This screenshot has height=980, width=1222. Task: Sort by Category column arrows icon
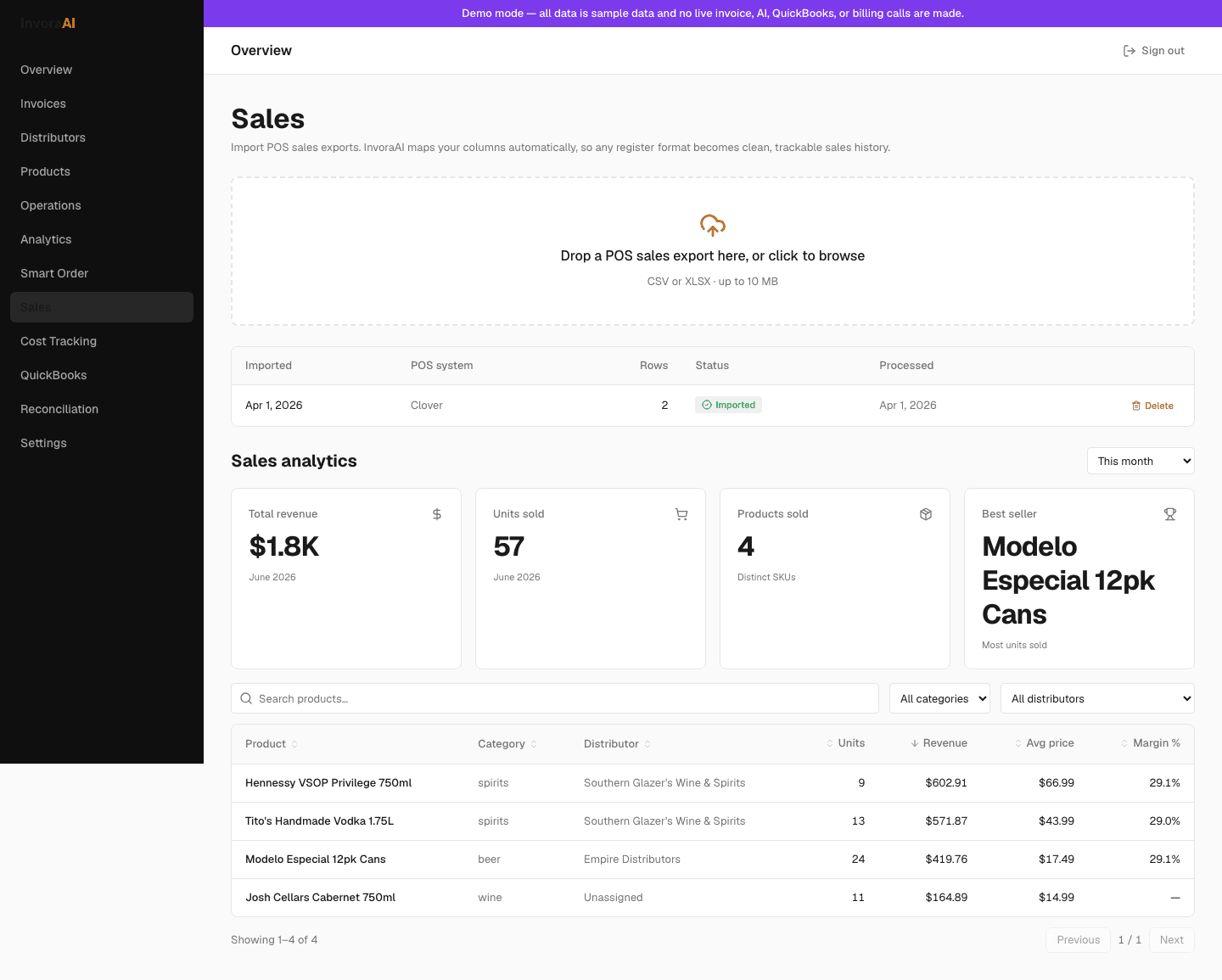pos(534,744)
